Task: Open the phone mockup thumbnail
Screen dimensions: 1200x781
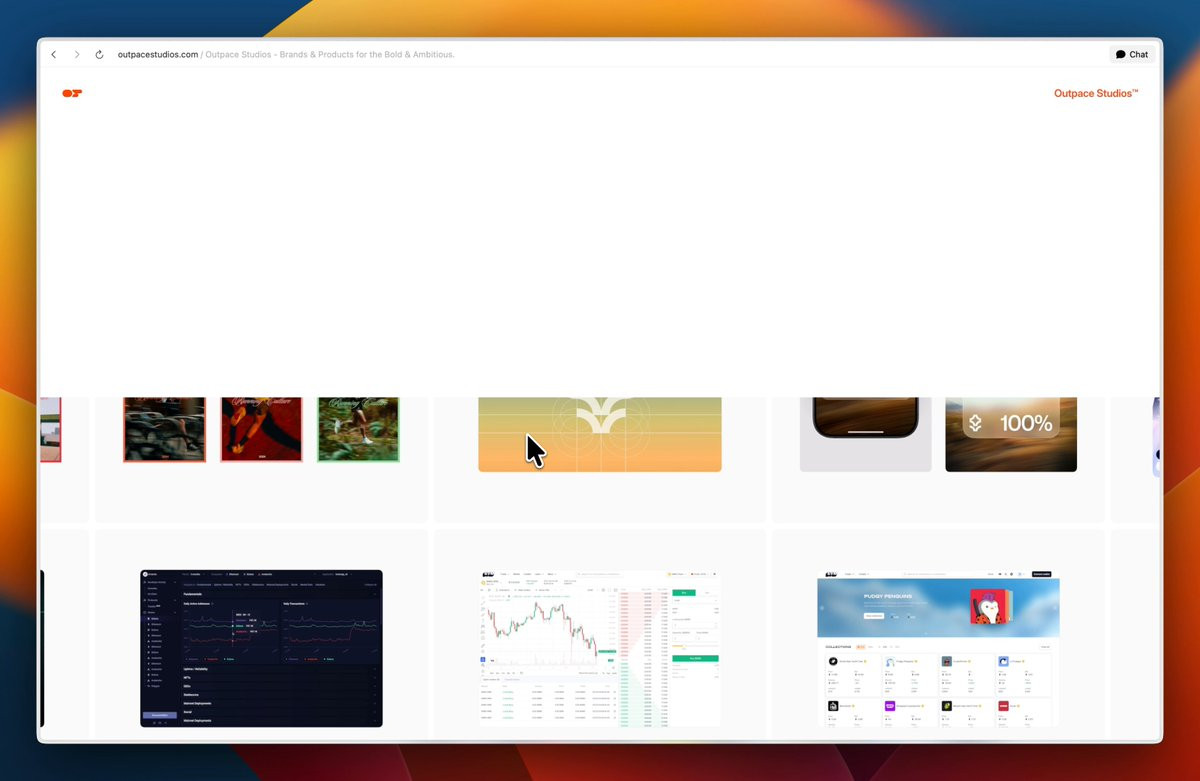Action: click(865, 434)
